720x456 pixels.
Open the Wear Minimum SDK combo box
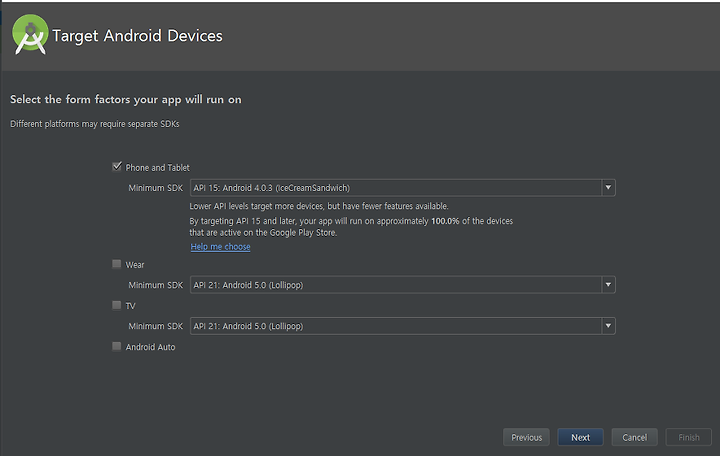pos(402,285)
